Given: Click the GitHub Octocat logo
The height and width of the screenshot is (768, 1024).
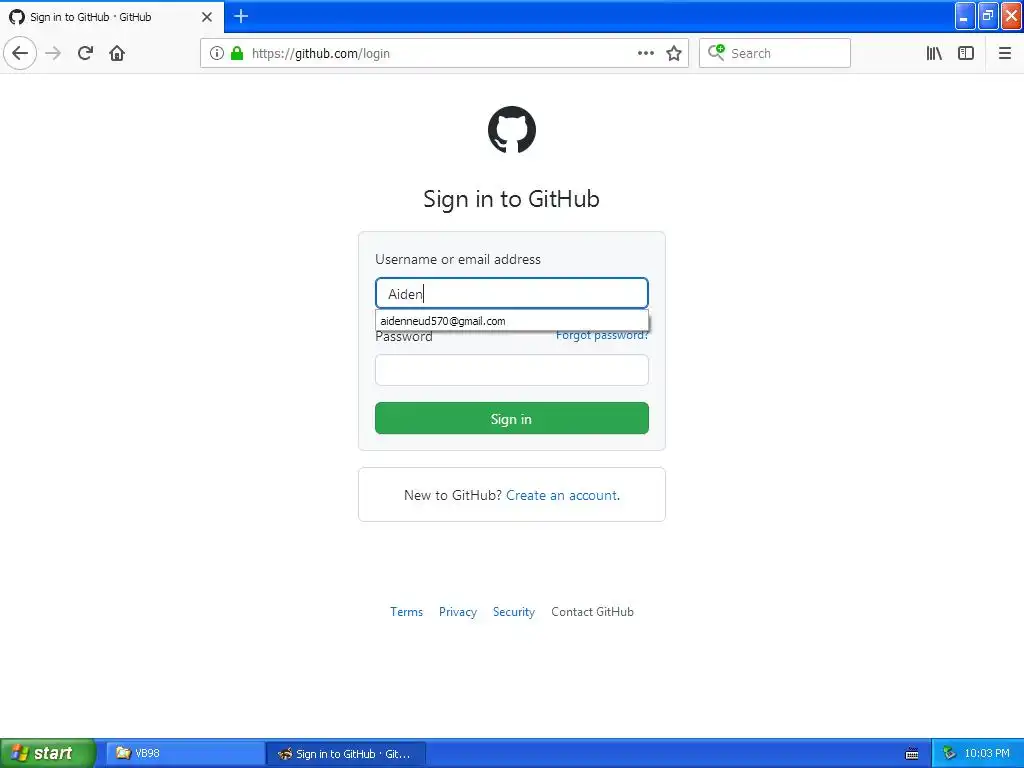Looking at the screenshot, I should coord(512,129).
